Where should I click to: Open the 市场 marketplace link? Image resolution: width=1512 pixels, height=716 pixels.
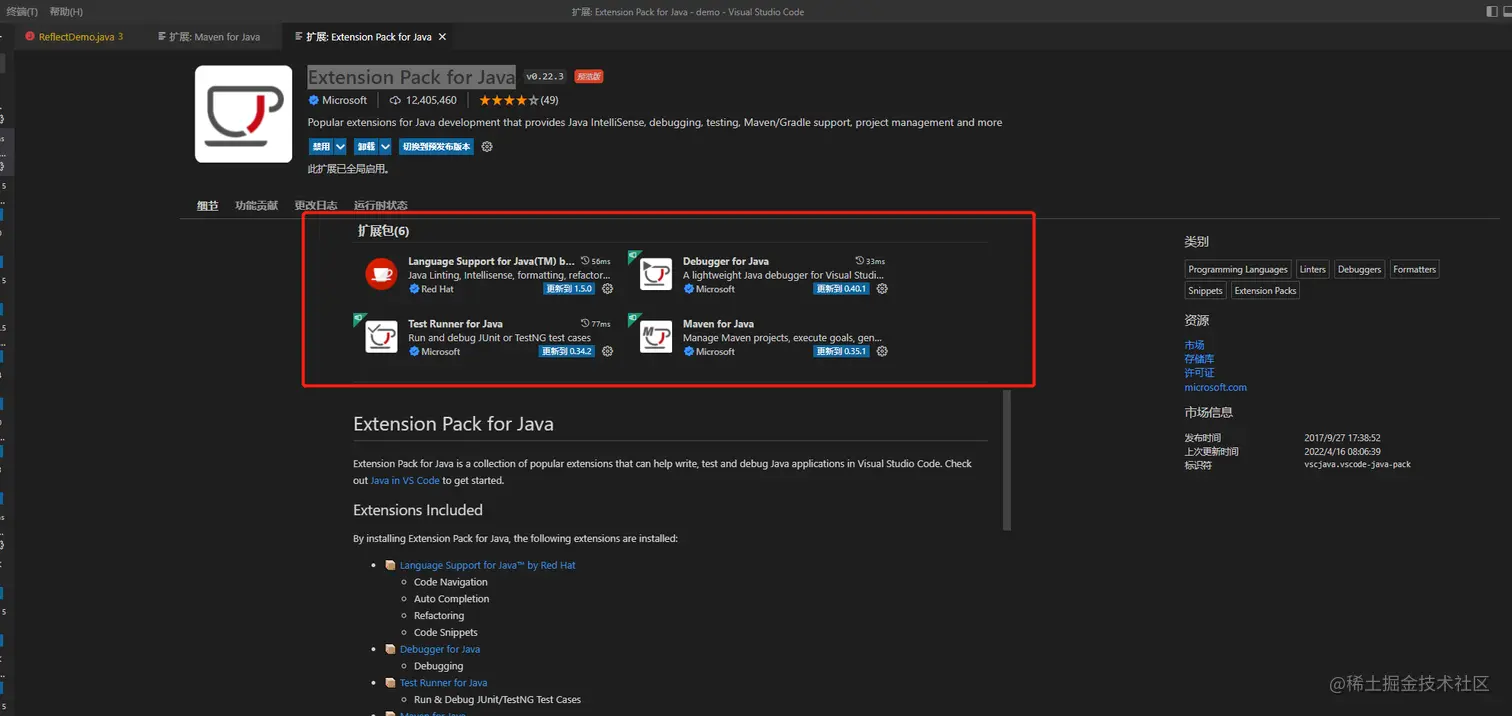click(1194, 345)
